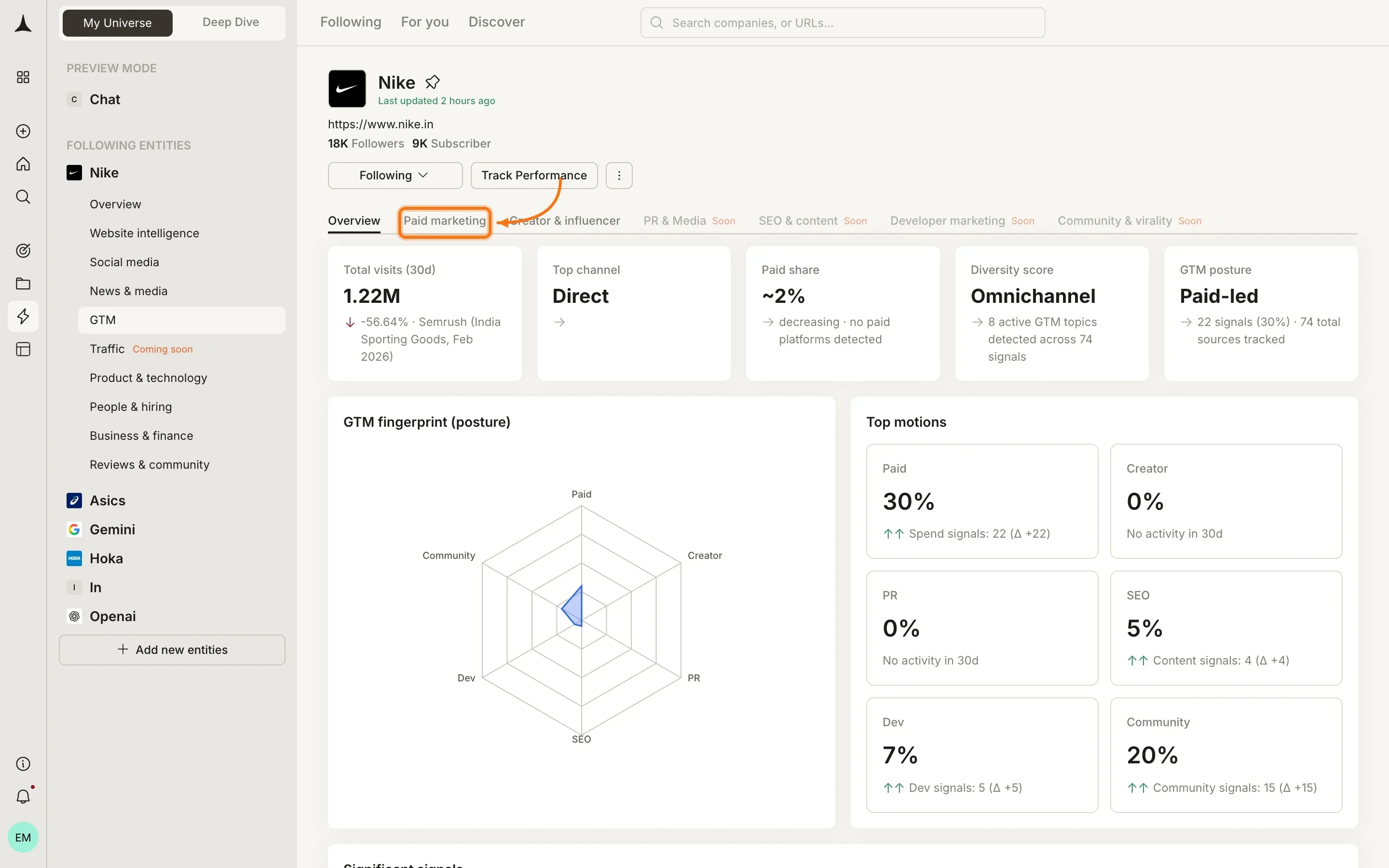Open notifications bell icon
This screenshot has height=868, width=1389.
click(23, 796)
